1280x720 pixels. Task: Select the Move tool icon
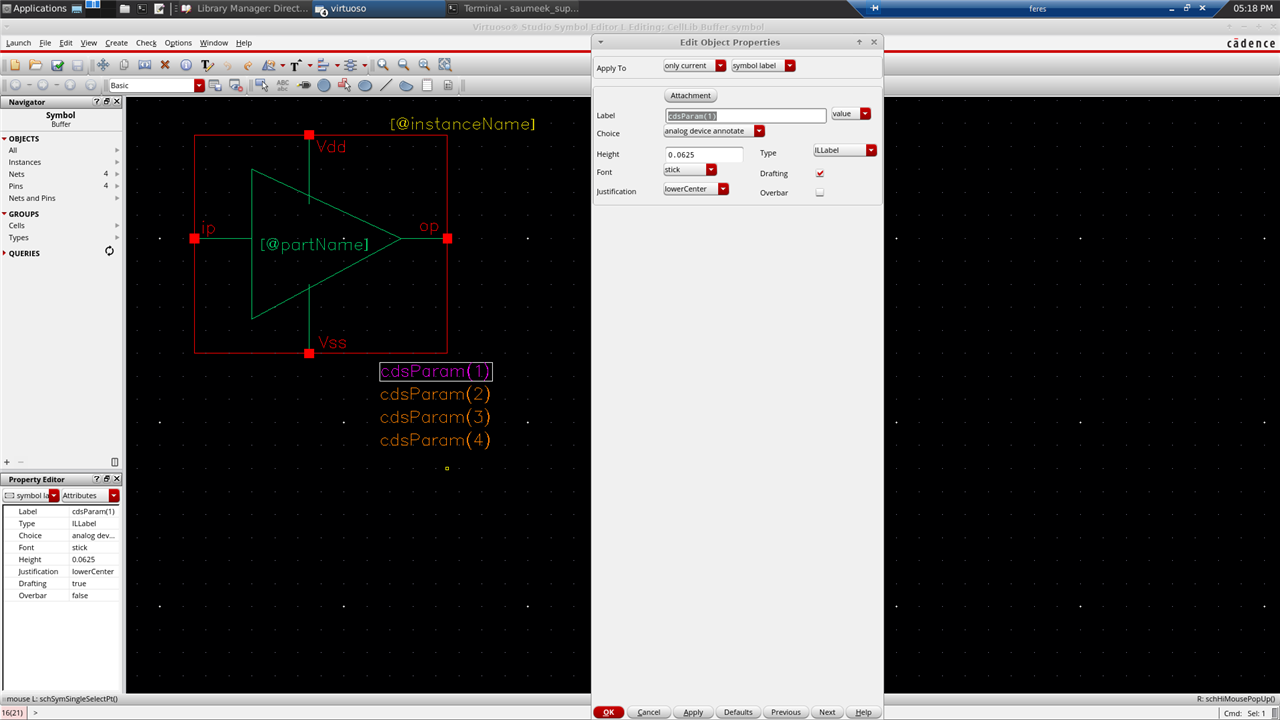[x=103, y=65]
